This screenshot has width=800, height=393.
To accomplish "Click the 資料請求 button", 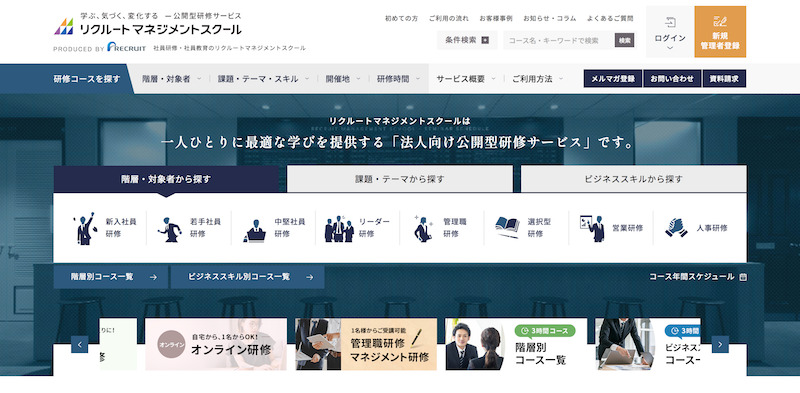I will (724, 79).
